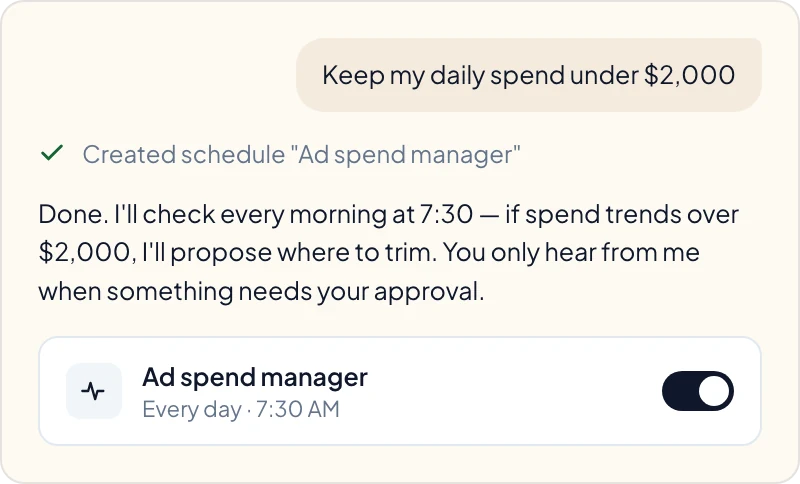This screenshot has height=484, width=800.
Task: Click "You only hear from me" sentence
Action: pos(571,252)
